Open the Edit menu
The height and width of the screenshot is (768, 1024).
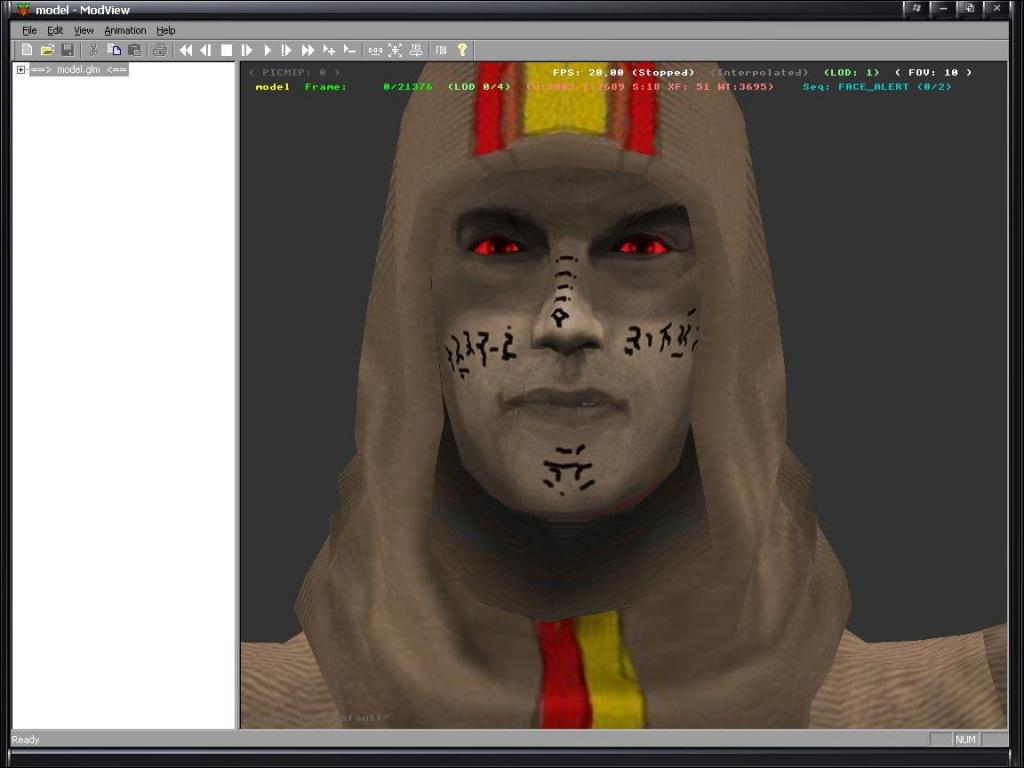55,31
